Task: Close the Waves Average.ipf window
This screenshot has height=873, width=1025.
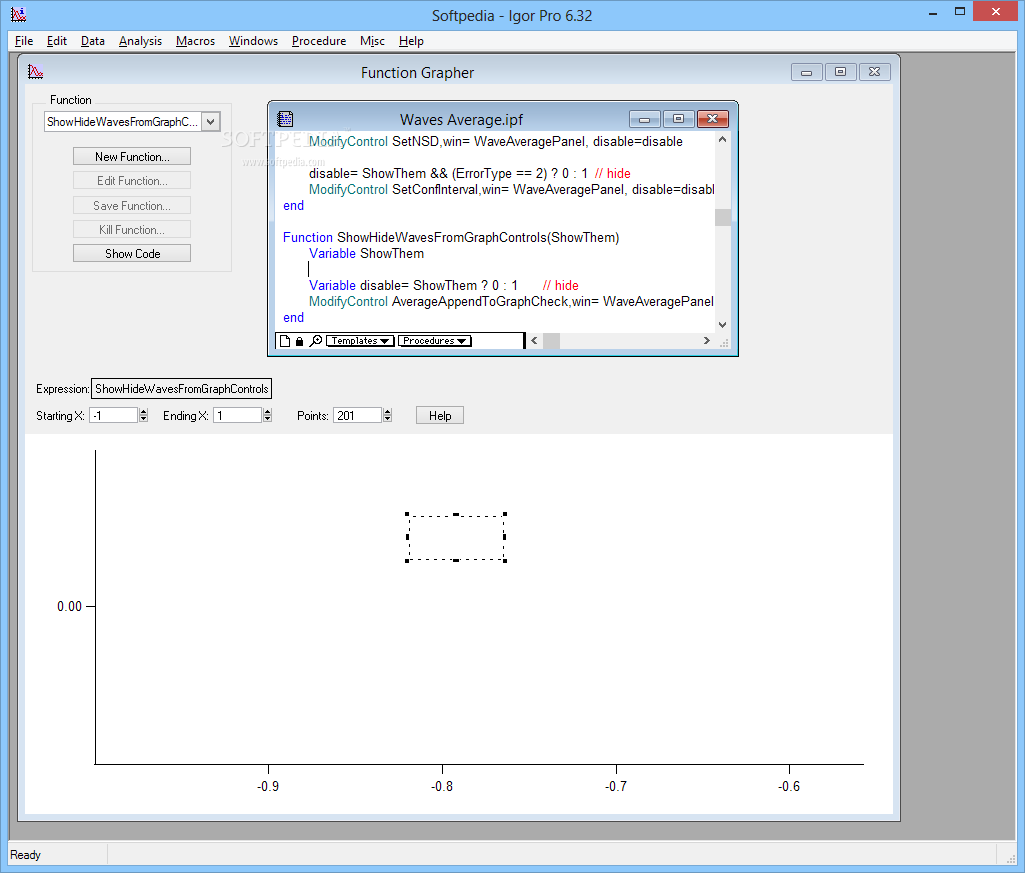Action: pyautogui.click(x=713, y=119)
